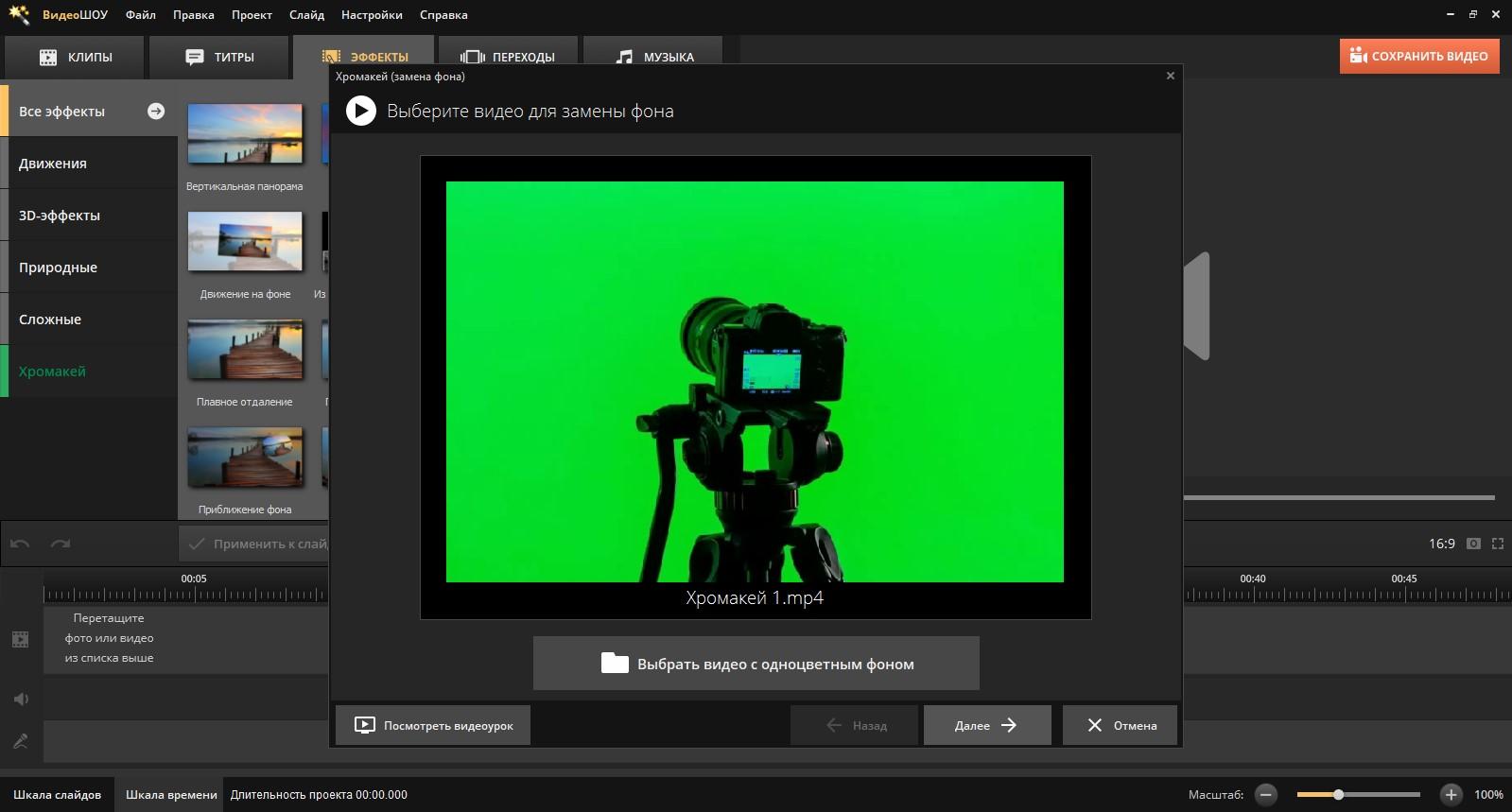Click arrow next to Все эффекты
1512x812 pixels.
tap(156, 111)
